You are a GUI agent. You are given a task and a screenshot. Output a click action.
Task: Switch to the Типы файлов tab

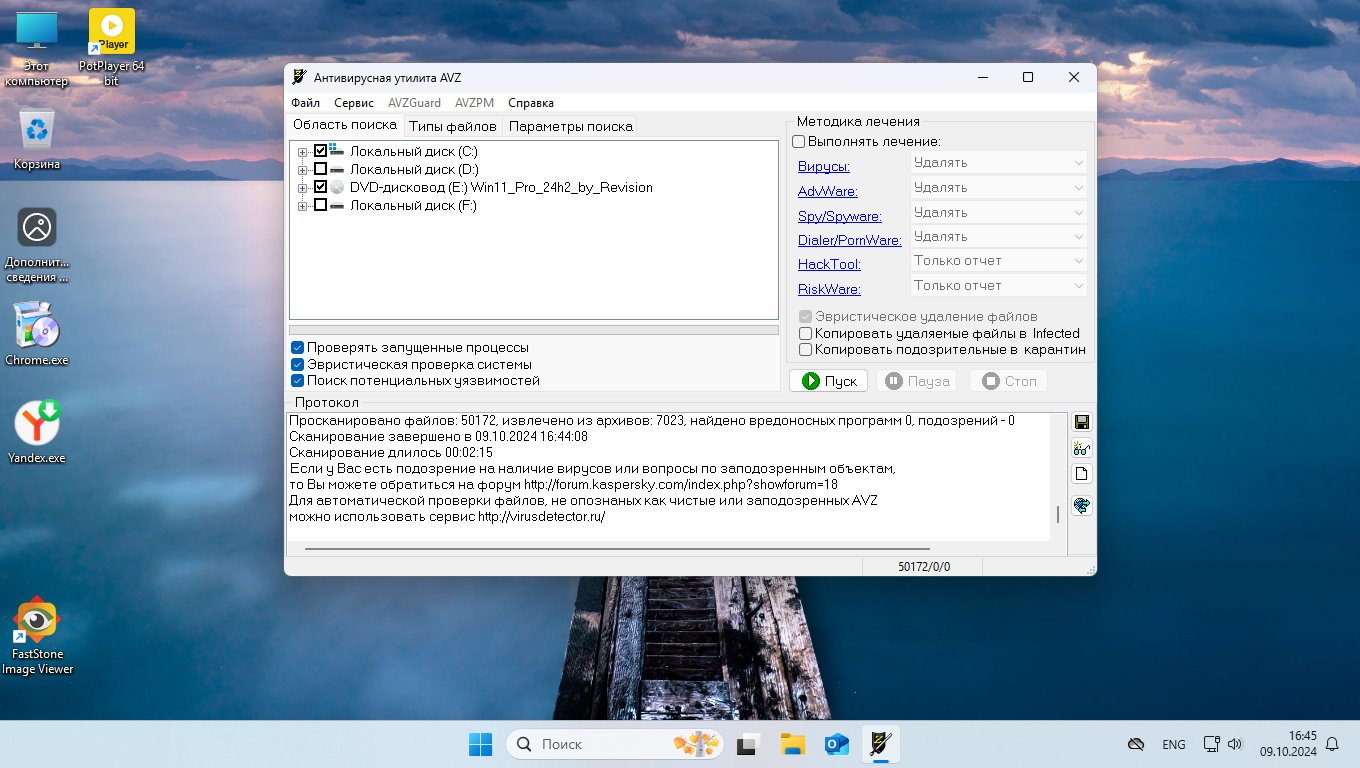[x=452, y=126]
